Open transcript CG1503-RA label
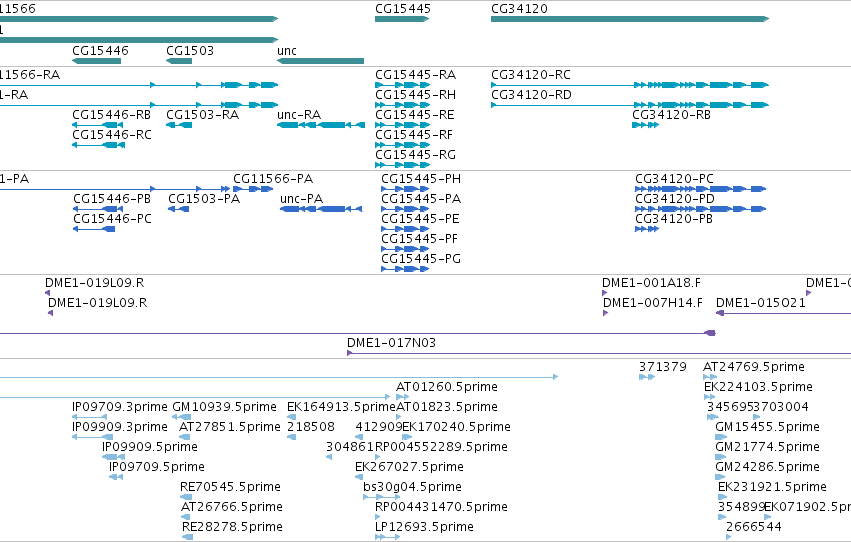 (x=202, y=115)
